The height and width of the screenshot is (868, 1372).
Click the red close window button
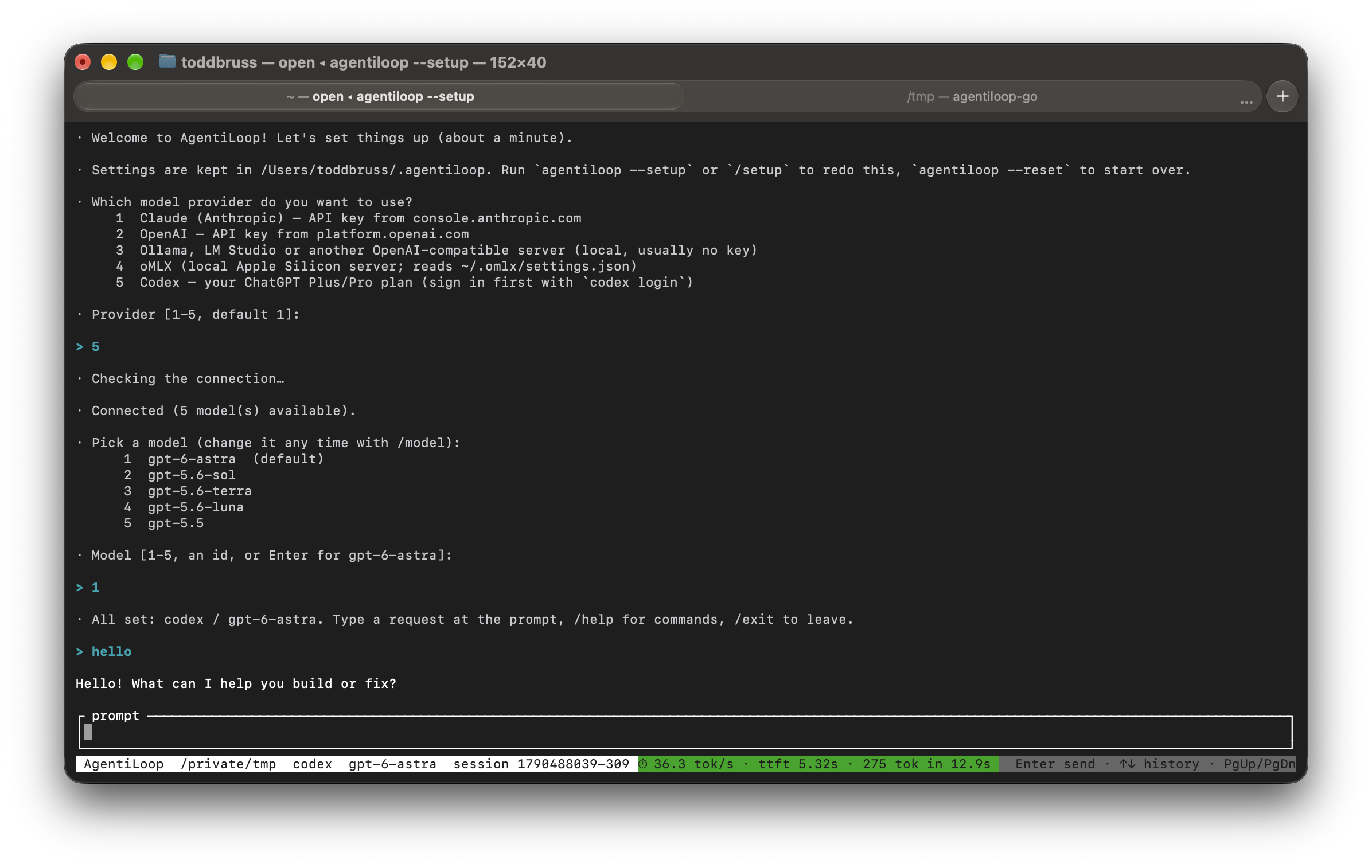[83, 62]
